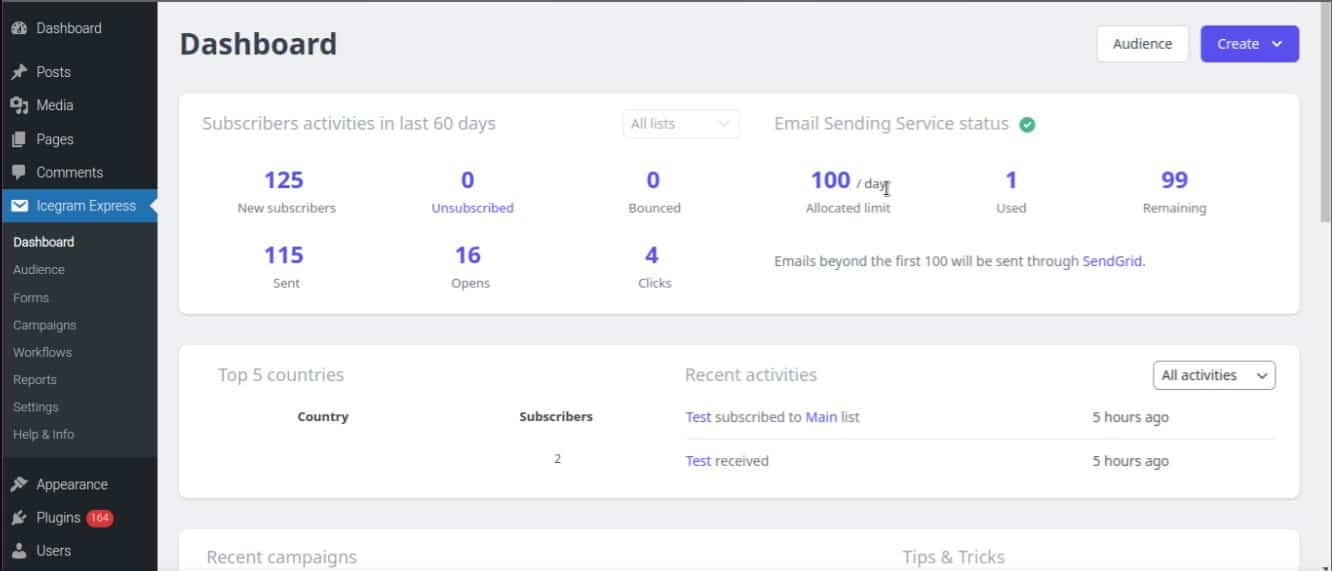The height and width of the screenshot is (571, 1332).
Task: Click the Posts pushpin icon
Action: click(19, 72)
